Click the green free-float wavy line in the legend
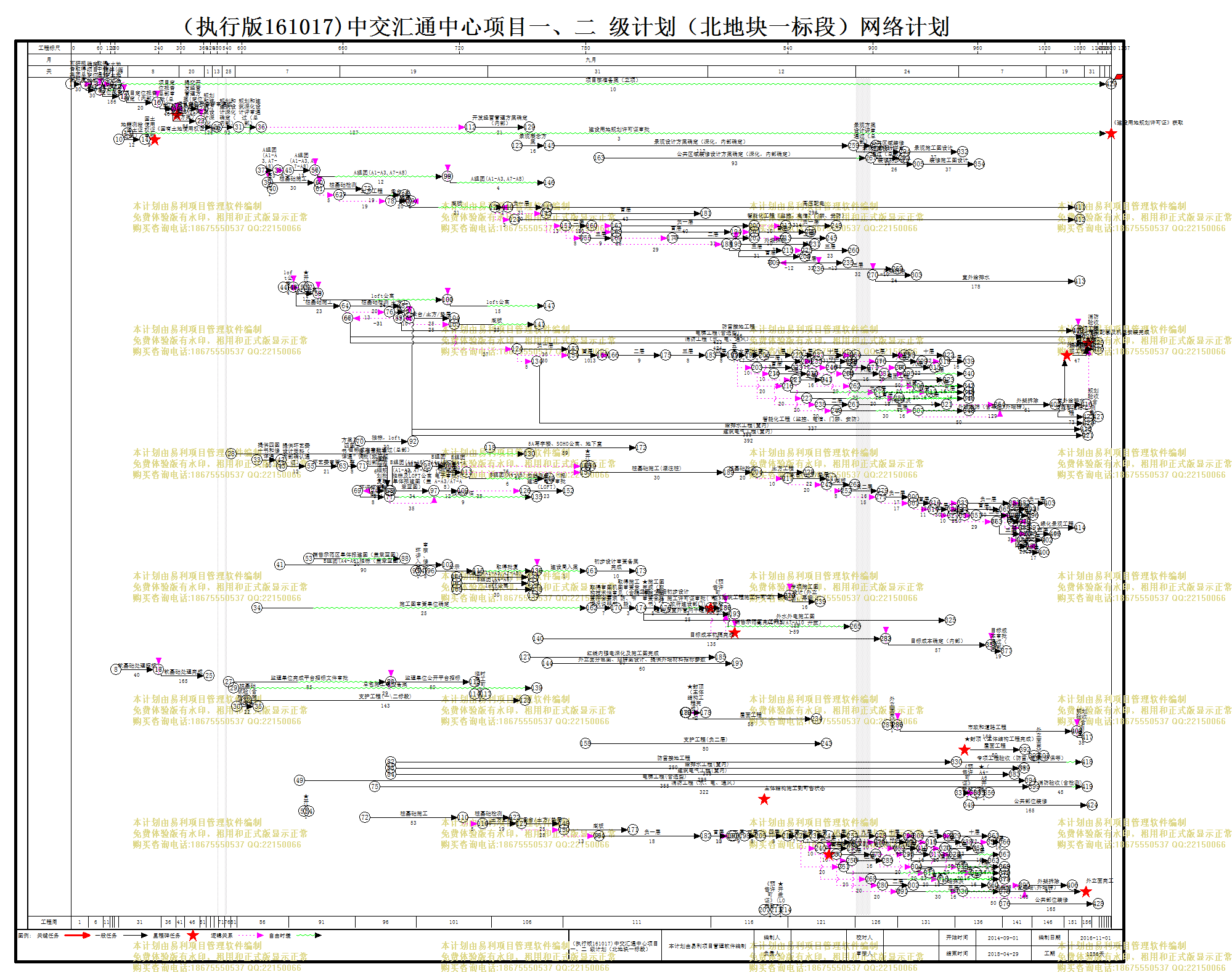1232x972 pixels. click(308, 935)
